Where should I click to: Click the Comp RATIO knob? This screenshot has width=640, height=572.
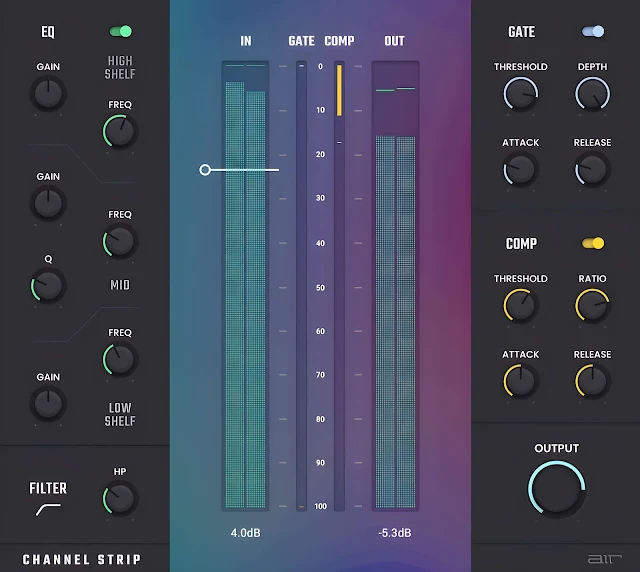point(592,306)
